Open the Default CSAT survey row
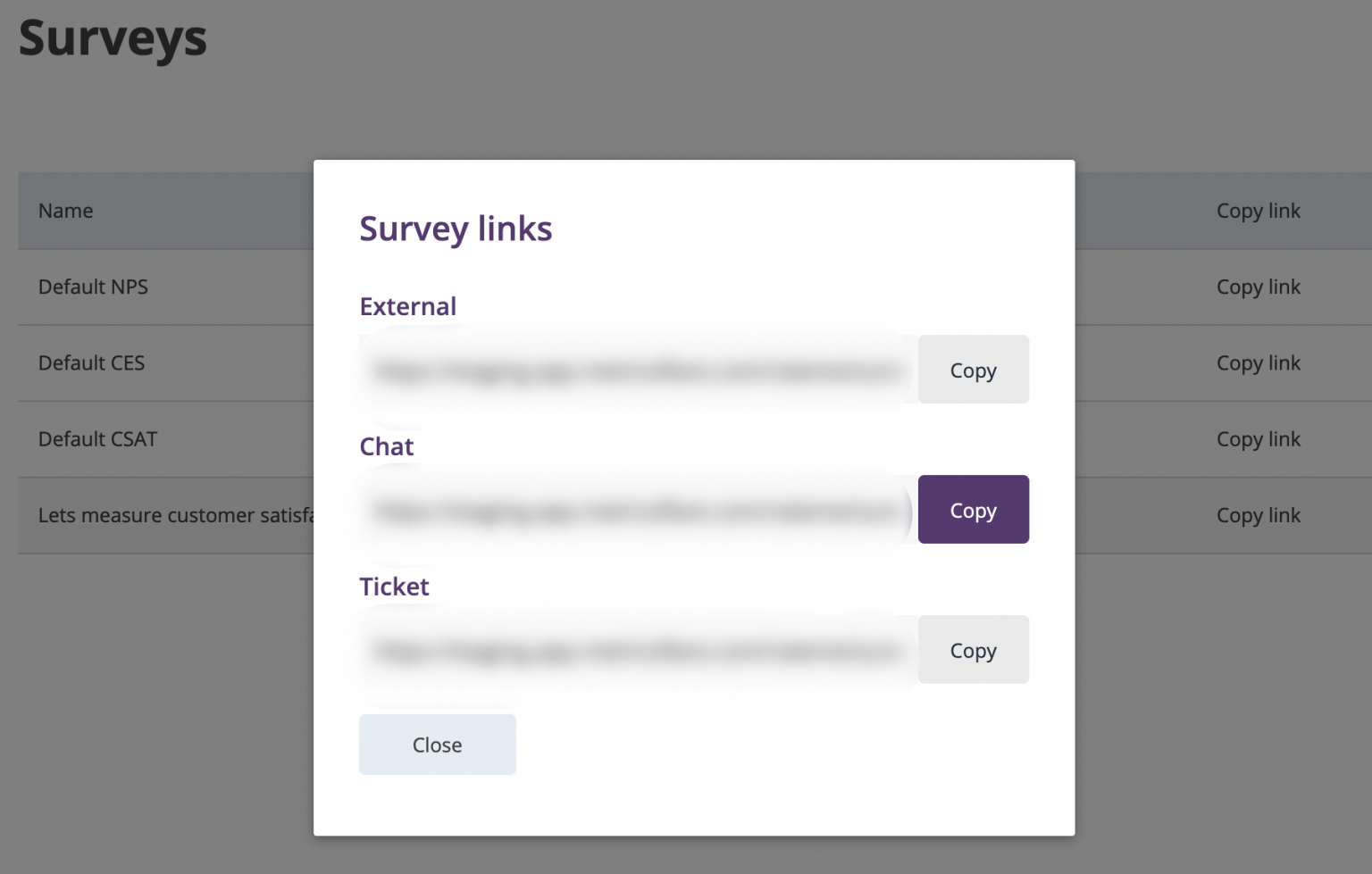Image resolution: width=1372 pixels, height=874 pixels. click(98, 438)
